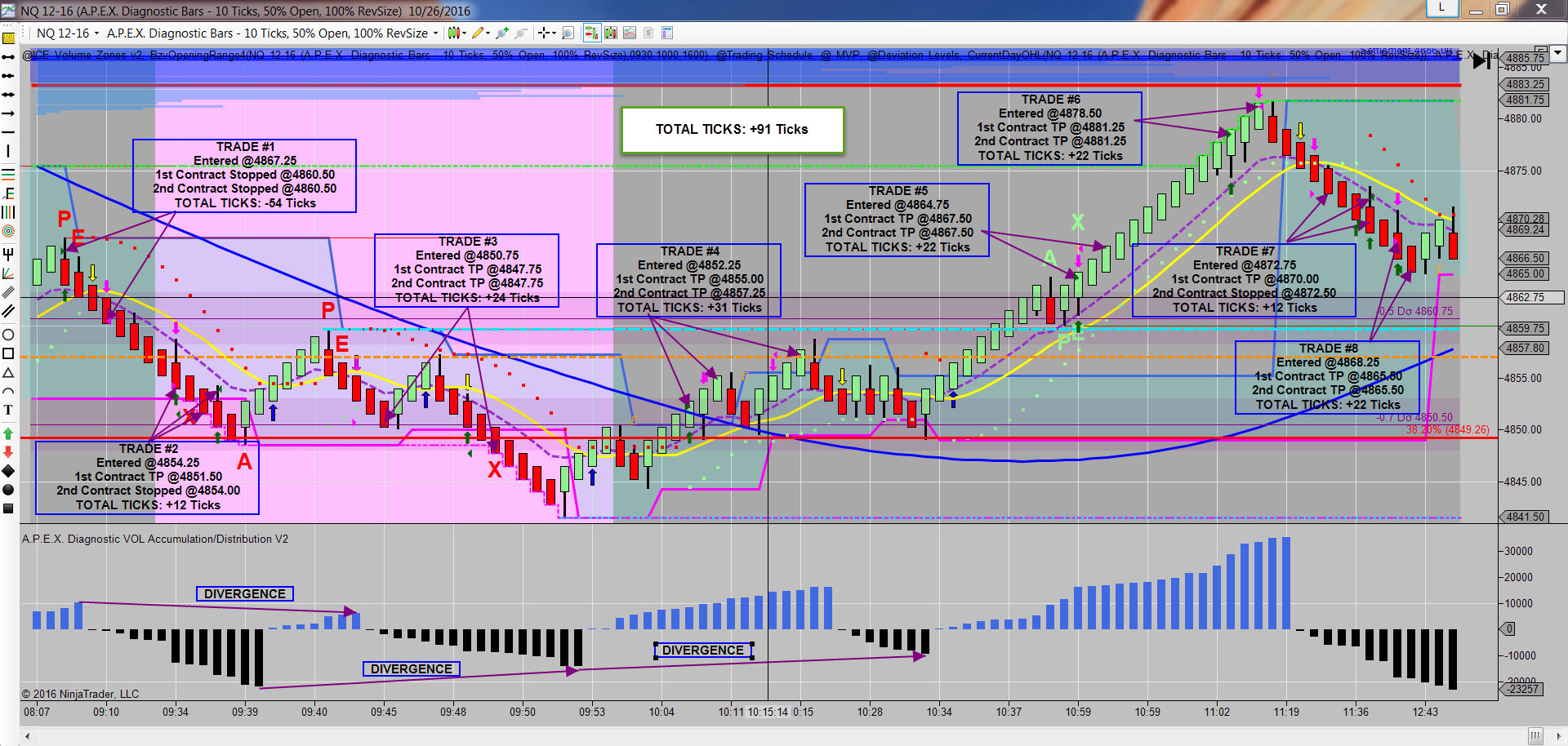Click the horizontal scrollbar right arrow

click(1558, 736)
